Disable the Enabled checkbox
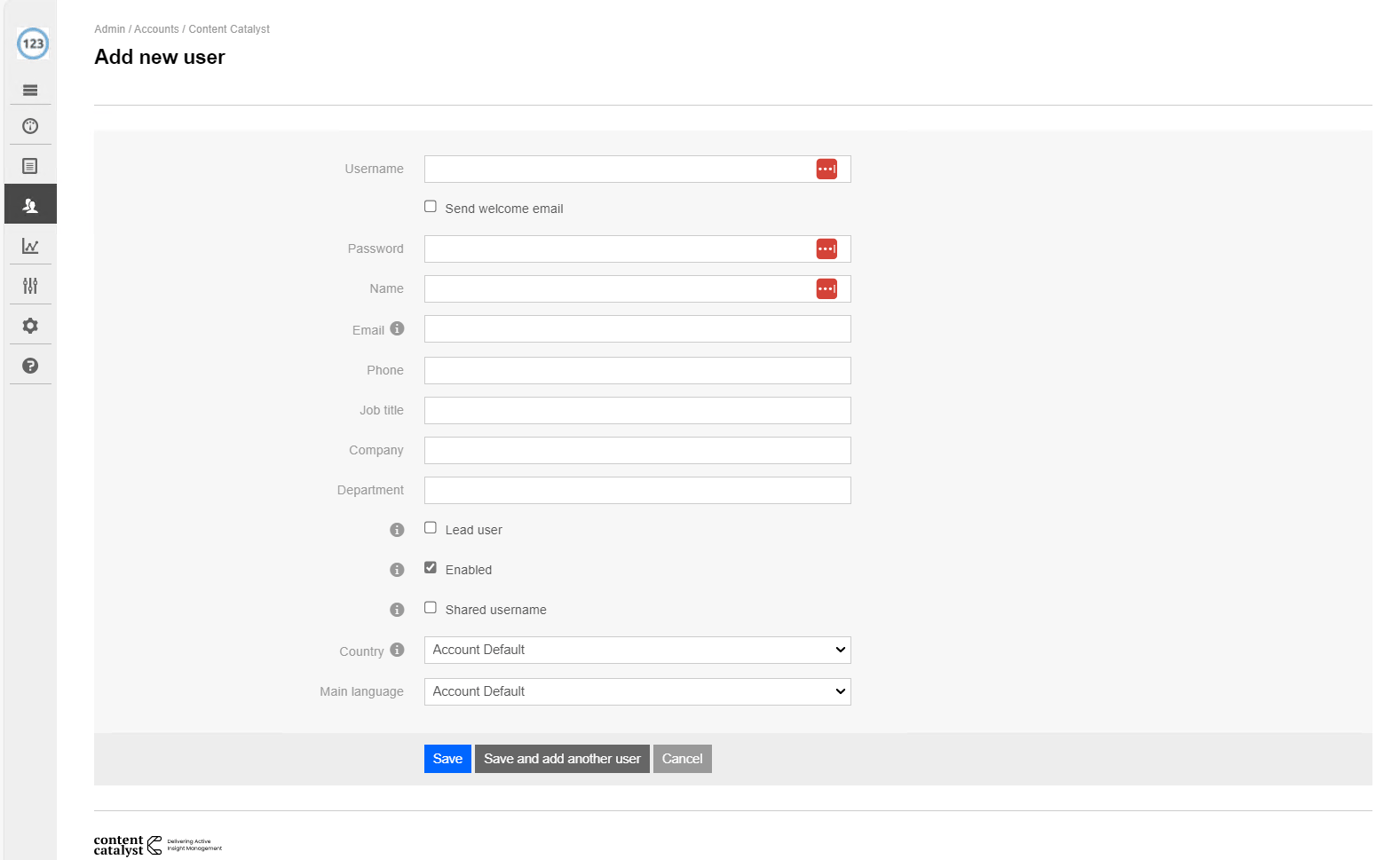1376x860 pixels. click(430, 566)
